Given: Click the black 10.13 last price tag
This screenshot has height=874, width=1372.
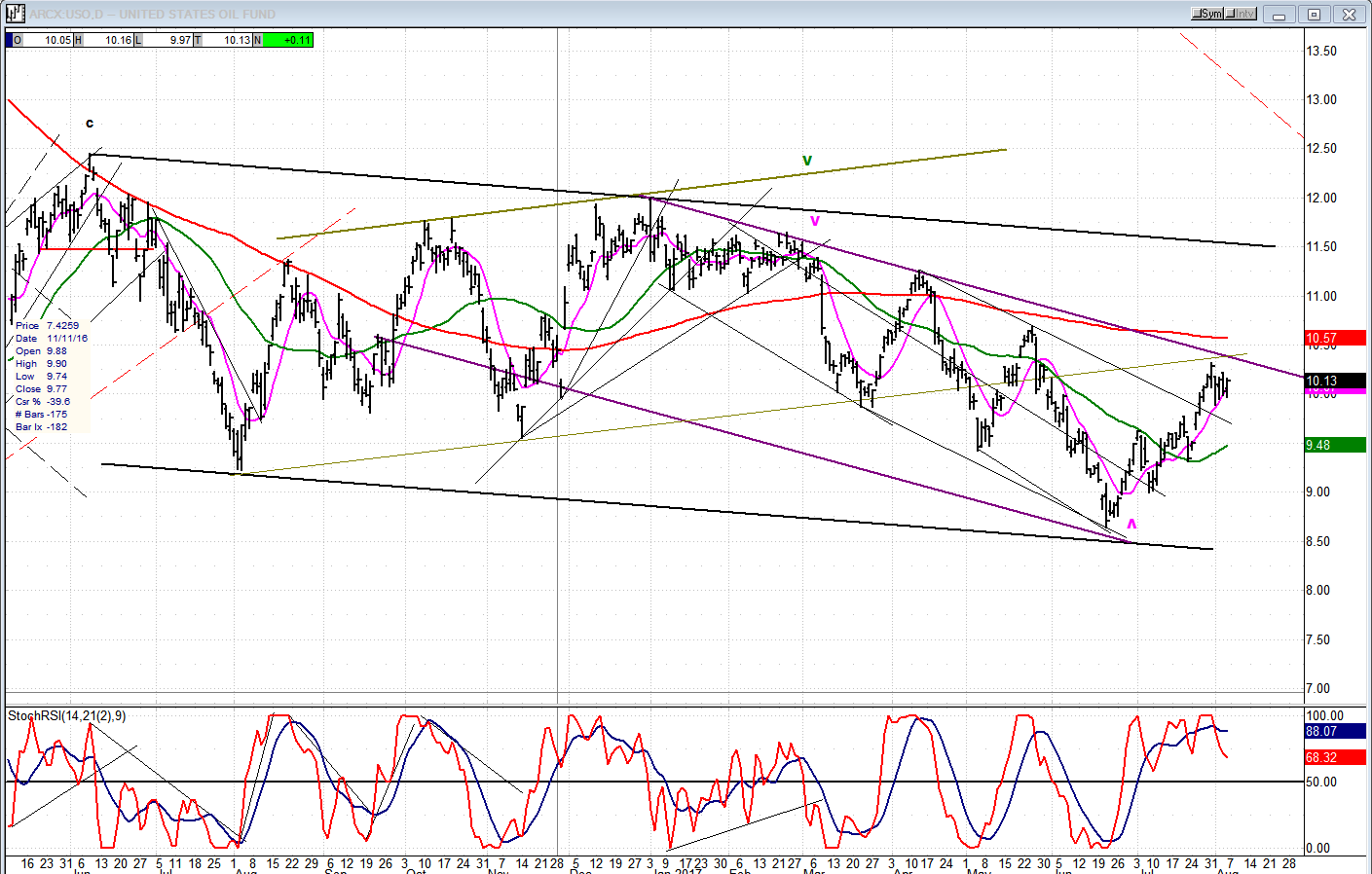Looking at the screenshot, I should coord(1334,381).
